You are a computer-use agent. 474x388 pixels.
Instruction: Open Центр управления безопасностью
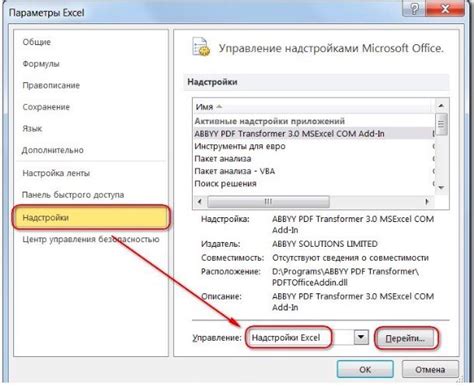click(91, 239)
